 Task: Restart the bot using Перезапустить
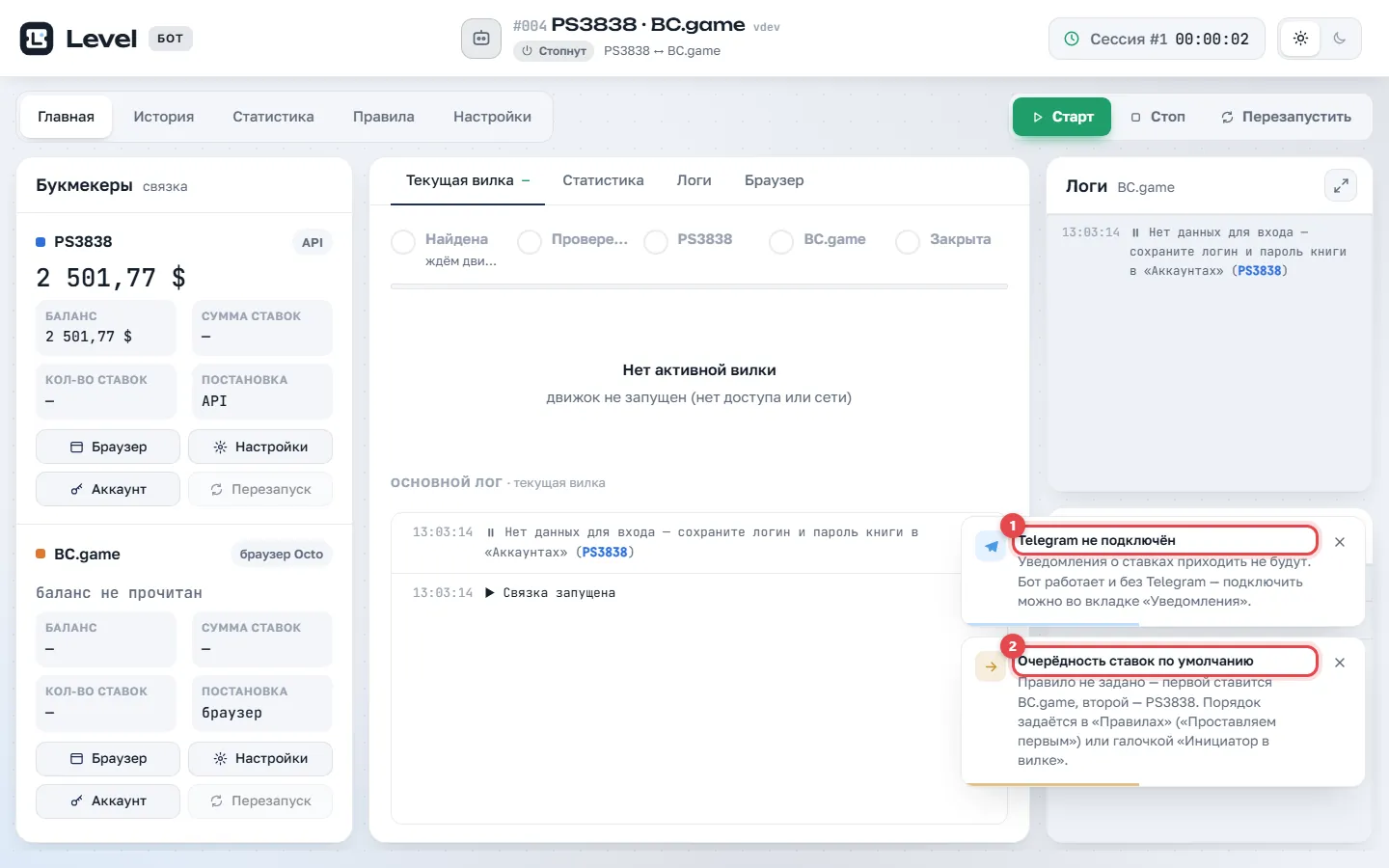click(1286, 117)
